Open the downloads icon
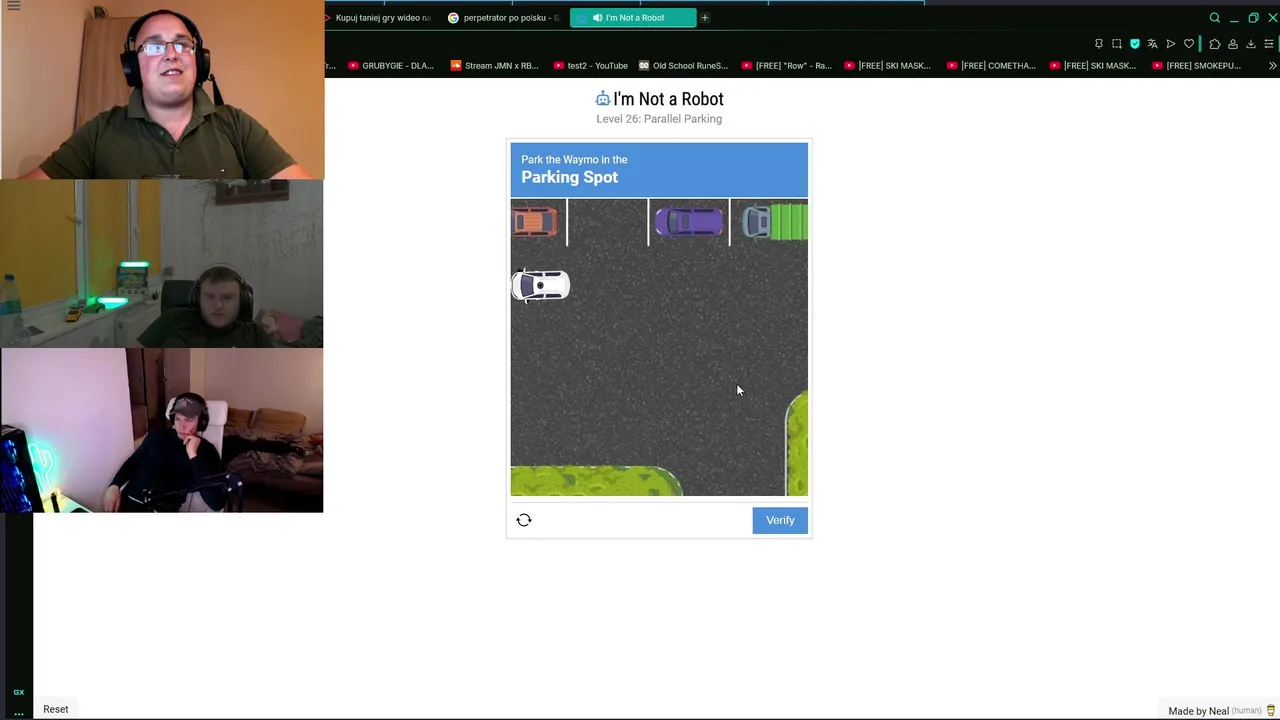The image size is (1280, 720). click(x=1251, y=44)
